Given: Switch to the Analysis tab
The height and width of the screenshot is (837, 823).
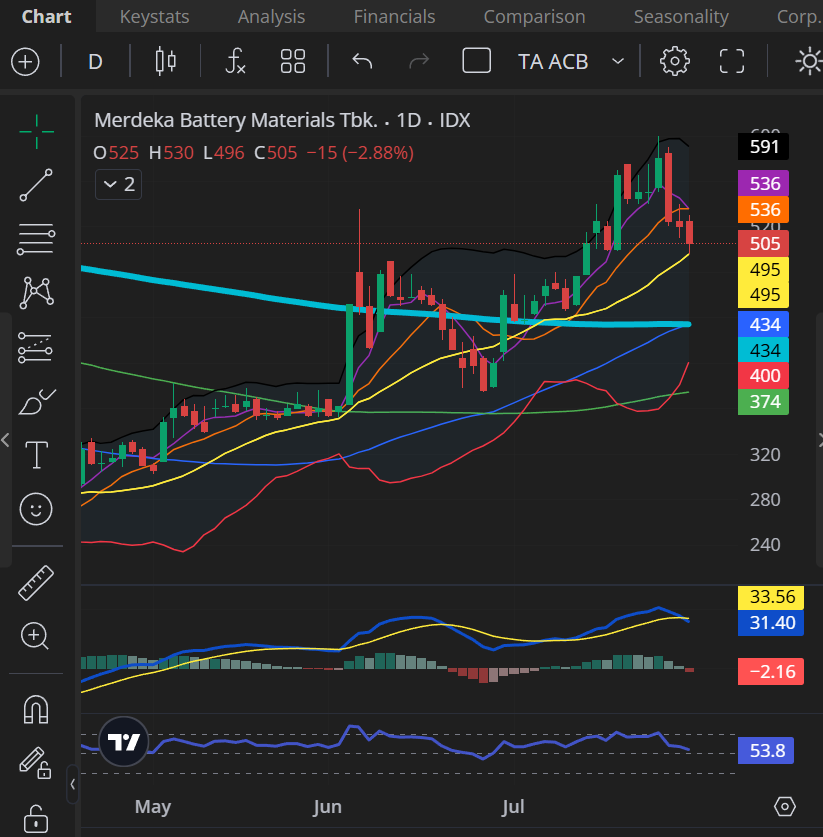Looking at the screenshot, I should (x=272, y=17).
